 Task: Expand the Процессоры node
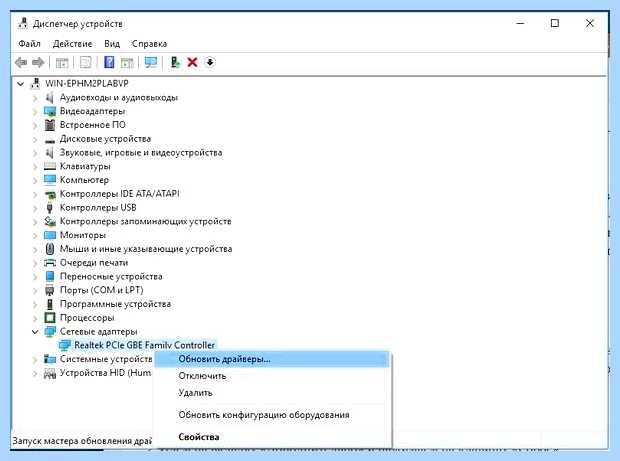click(35, 318)
